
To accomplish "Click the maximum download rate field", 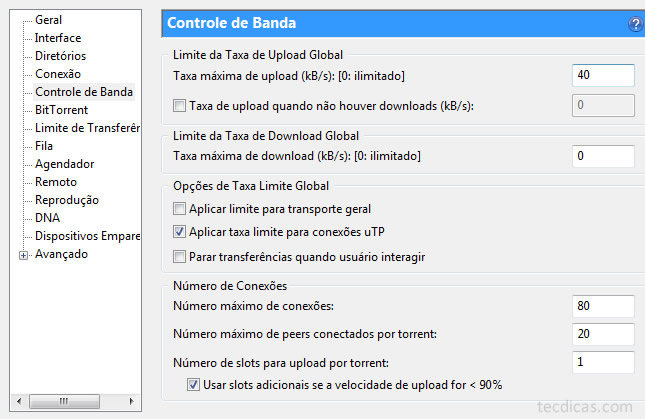I will [x=603, y=156].
